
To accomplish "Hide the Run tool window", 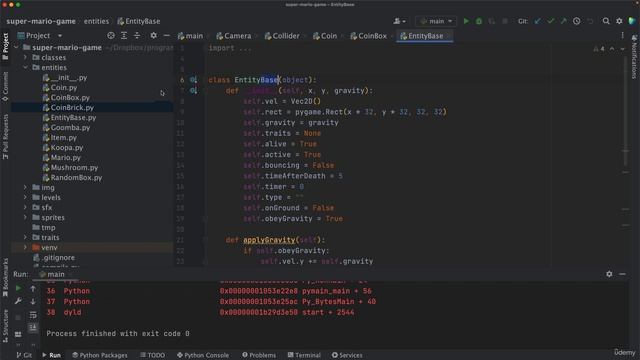I will click(622, 274).
